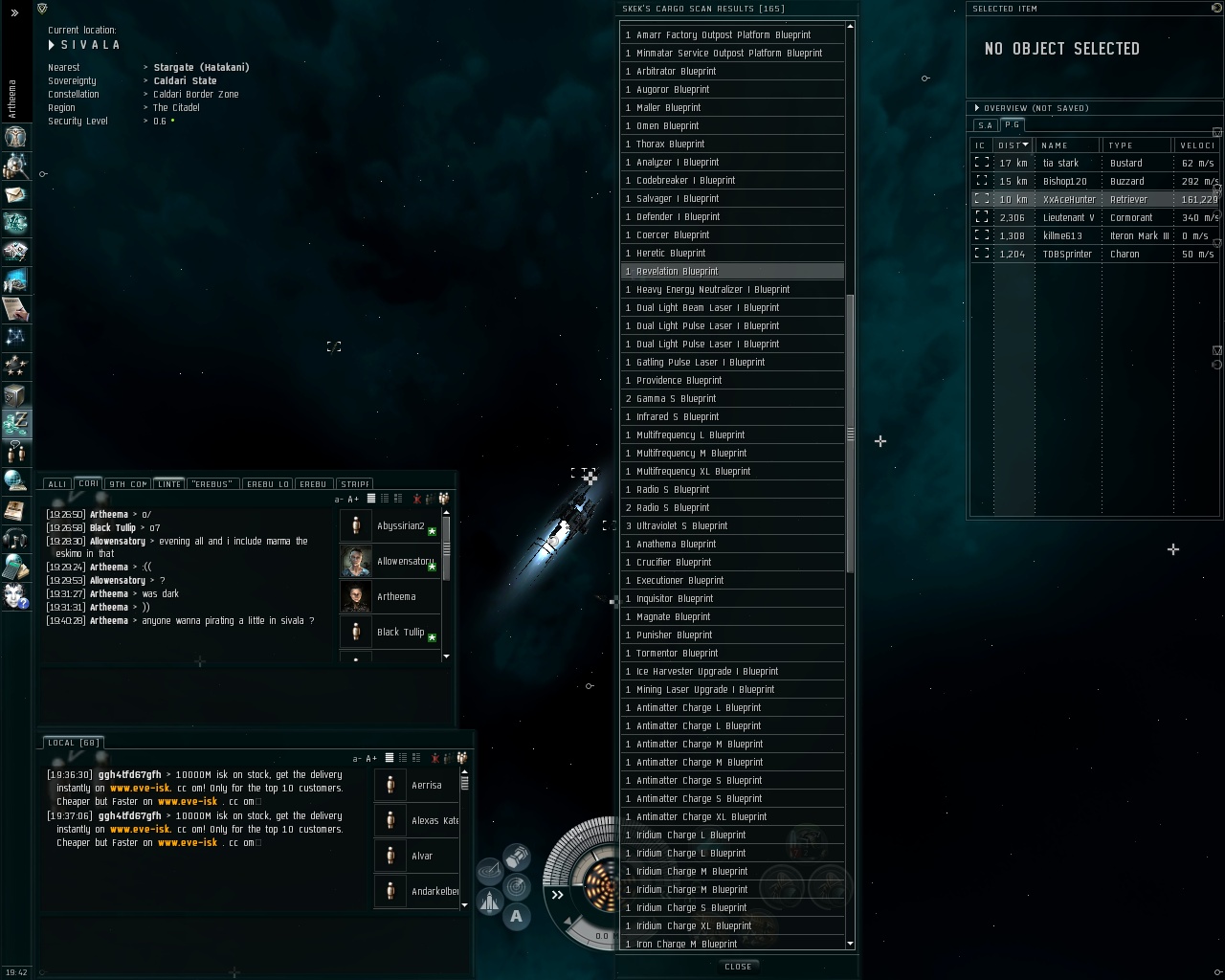Sort overview by the DIST column

(x=1013, y=145)
